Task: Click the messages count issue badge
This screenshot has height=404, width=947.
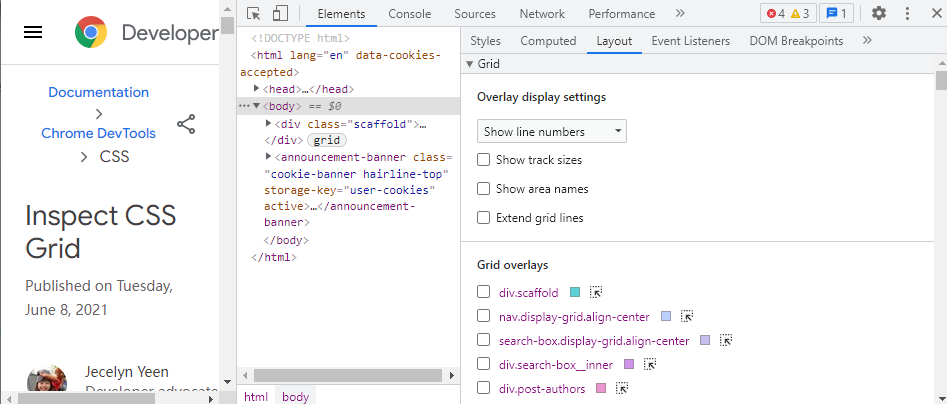Action: coord(836,13)
